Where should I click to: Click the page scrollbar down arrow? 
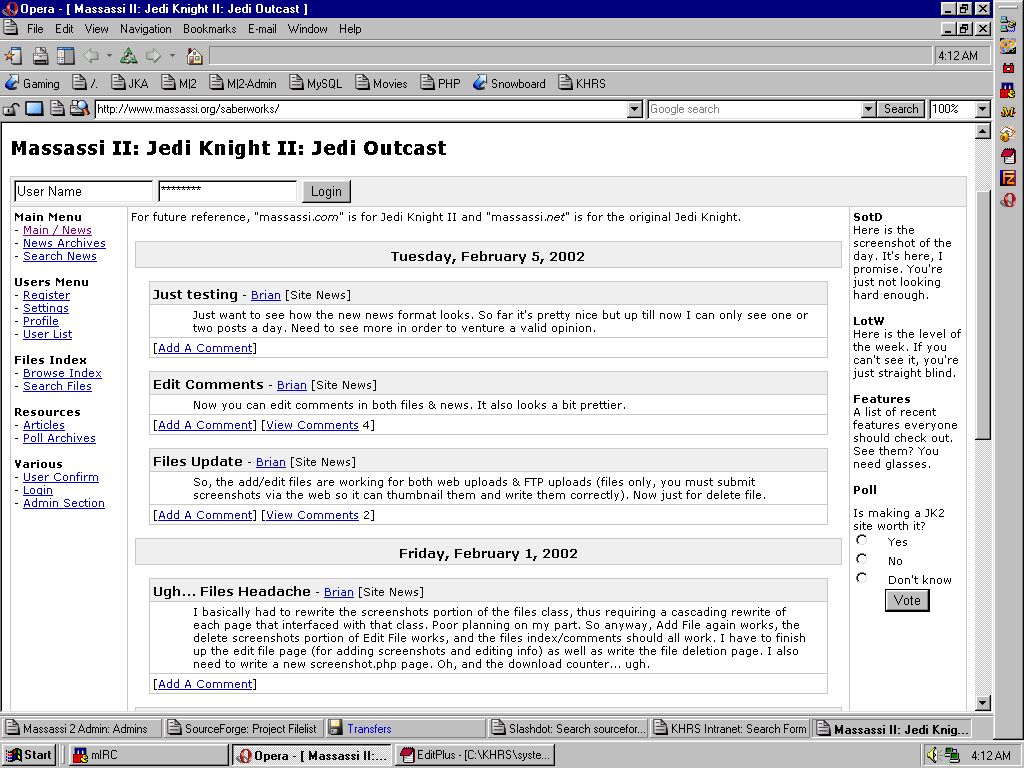coord(982,703)
